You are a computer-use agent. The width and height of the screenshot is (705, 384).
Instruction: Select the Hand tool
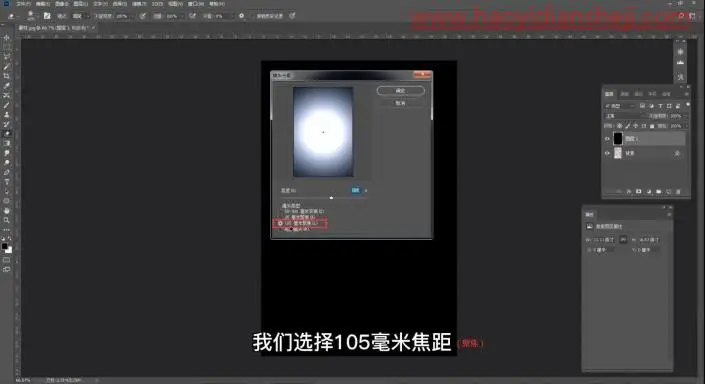pos(7,210)
